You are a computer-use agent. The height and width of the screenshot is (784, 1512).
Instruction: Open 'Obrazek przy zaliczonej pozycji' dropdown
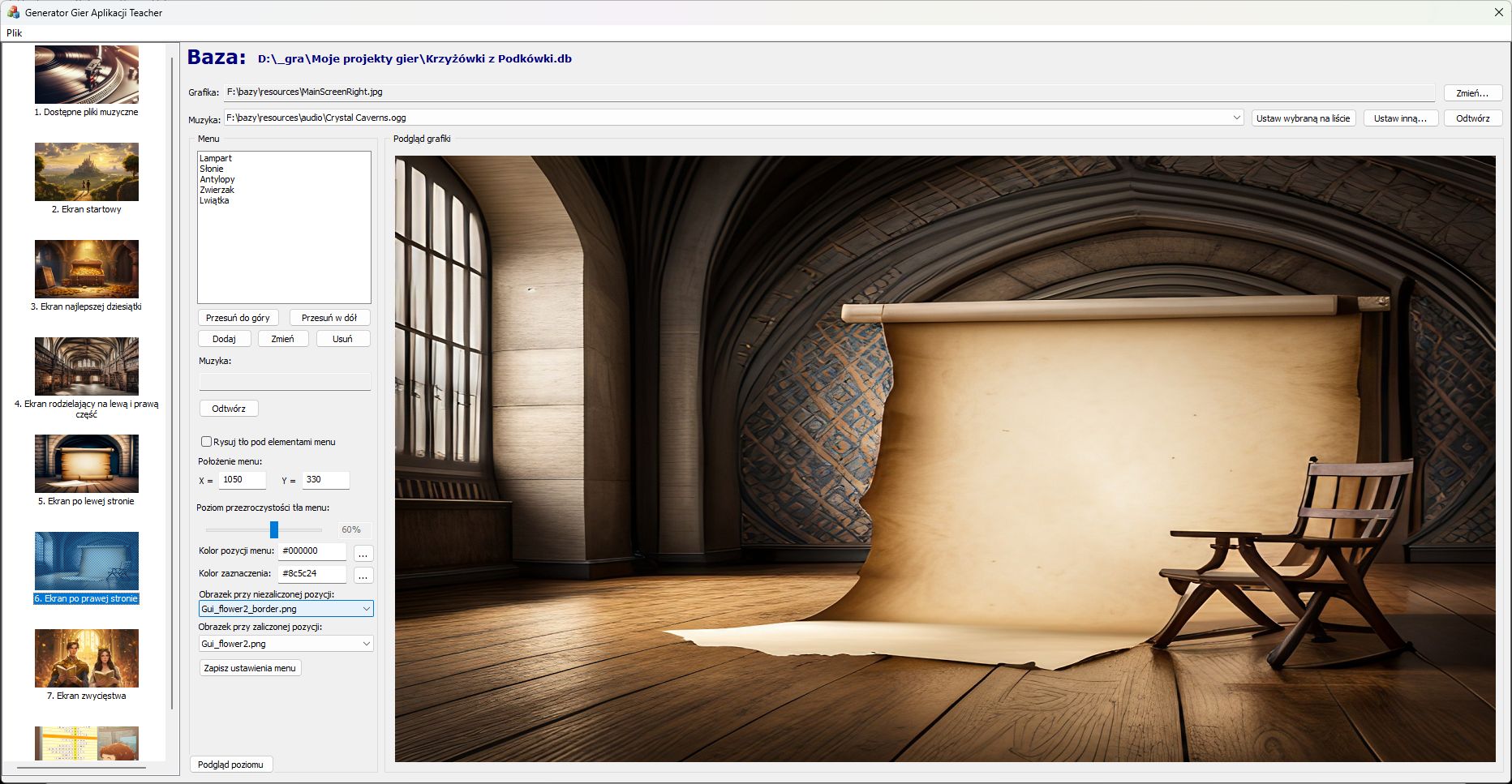tap(366, 644)
